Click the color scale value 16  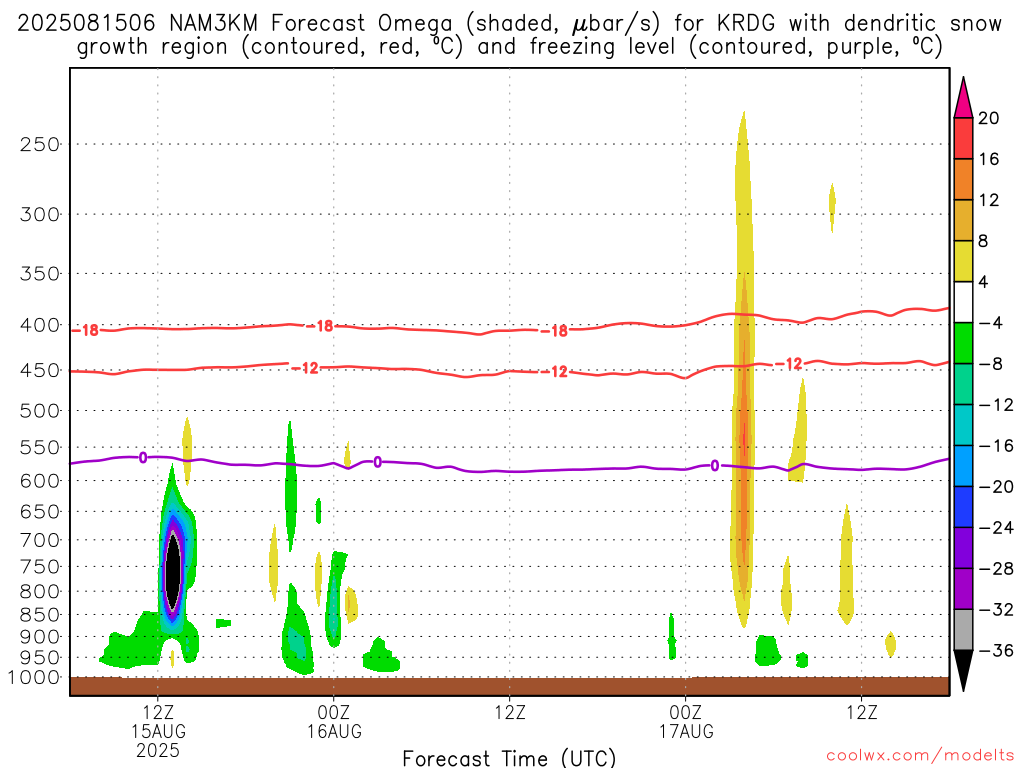click(989, 159)
